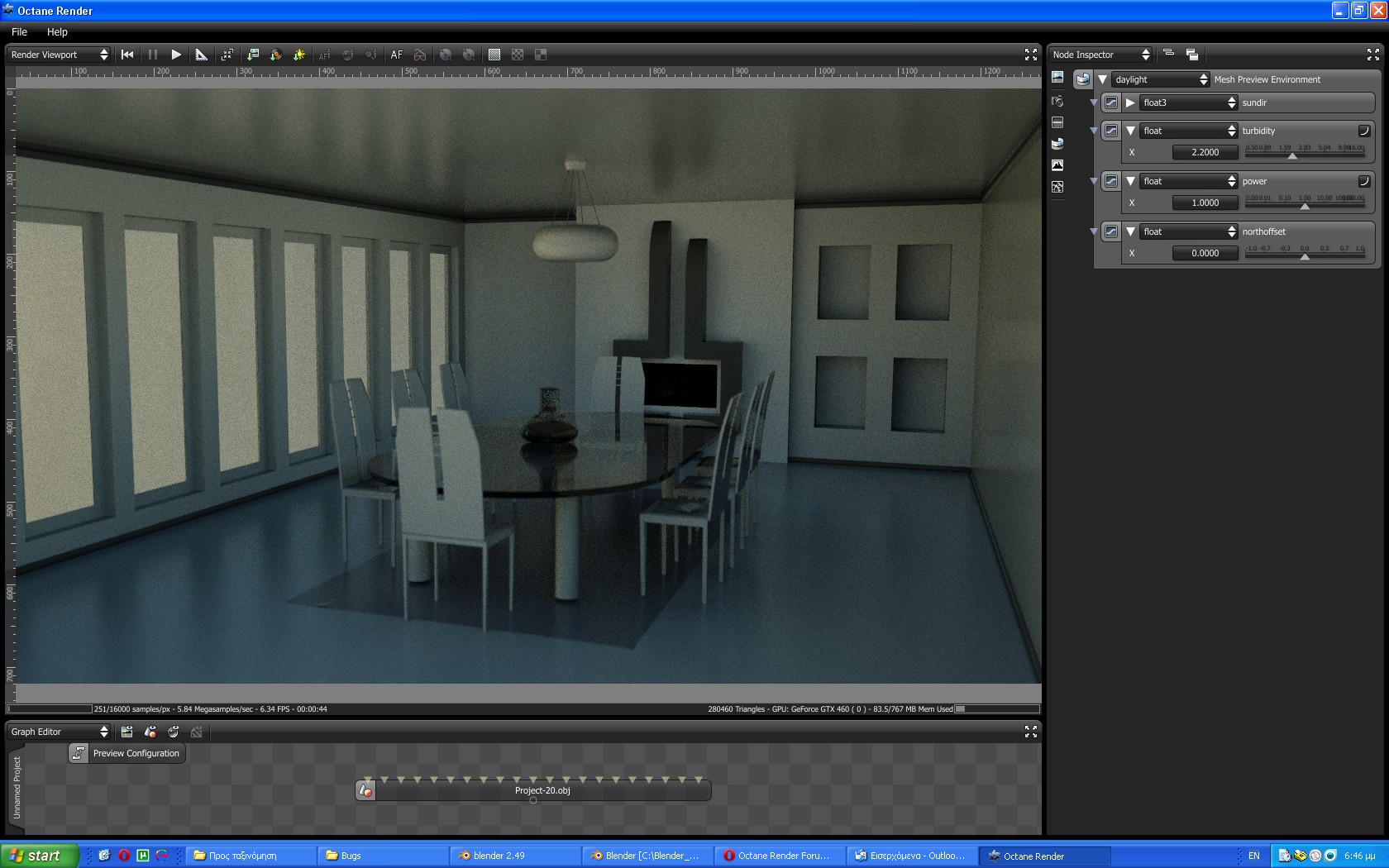Click the Graph Editor sphere-with-eye icon
The height and width of the screenshot is (868, 1389).
(x=174, y=732)
